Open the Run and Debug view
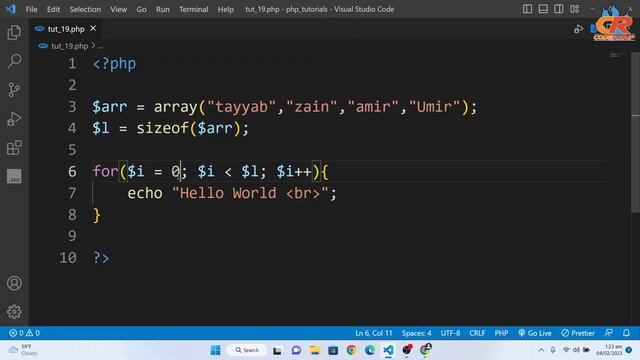The width and height of the screenshot is (640, 360). click(x=14, y=119)
